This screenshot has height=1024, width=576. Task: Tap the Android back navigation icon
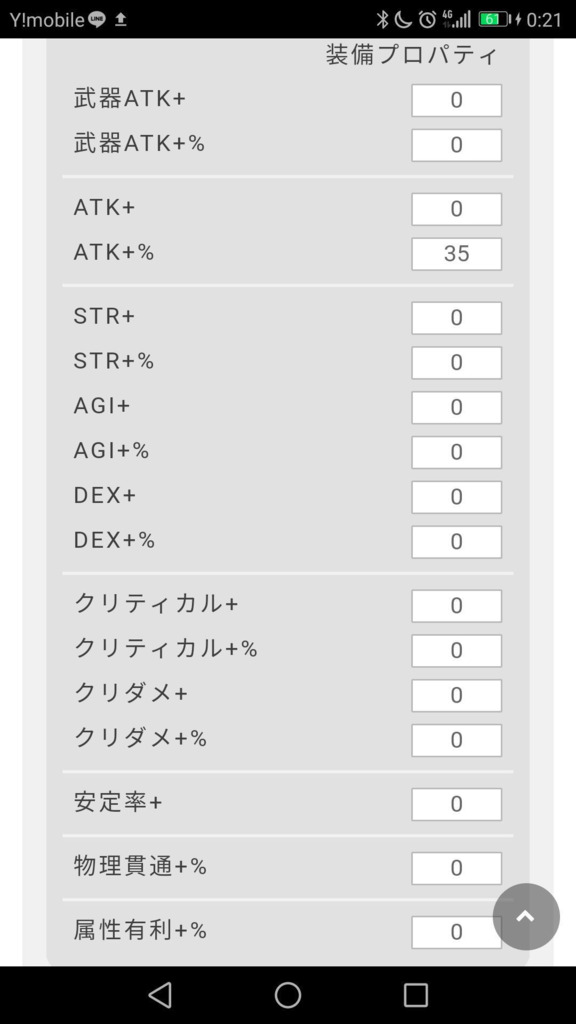pyautogui.click(x=160, y=995)
